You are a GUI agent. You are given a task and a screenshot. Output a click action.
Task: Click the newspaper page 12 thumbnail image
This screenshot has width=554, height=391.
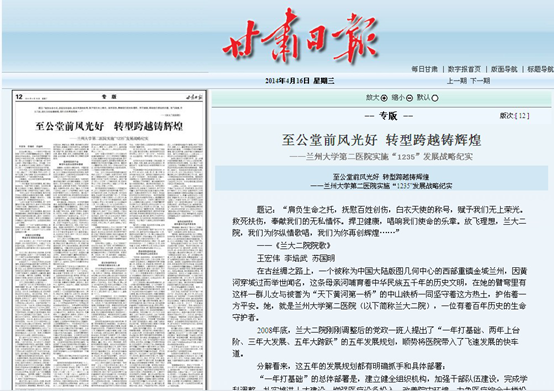pos(109,239)
